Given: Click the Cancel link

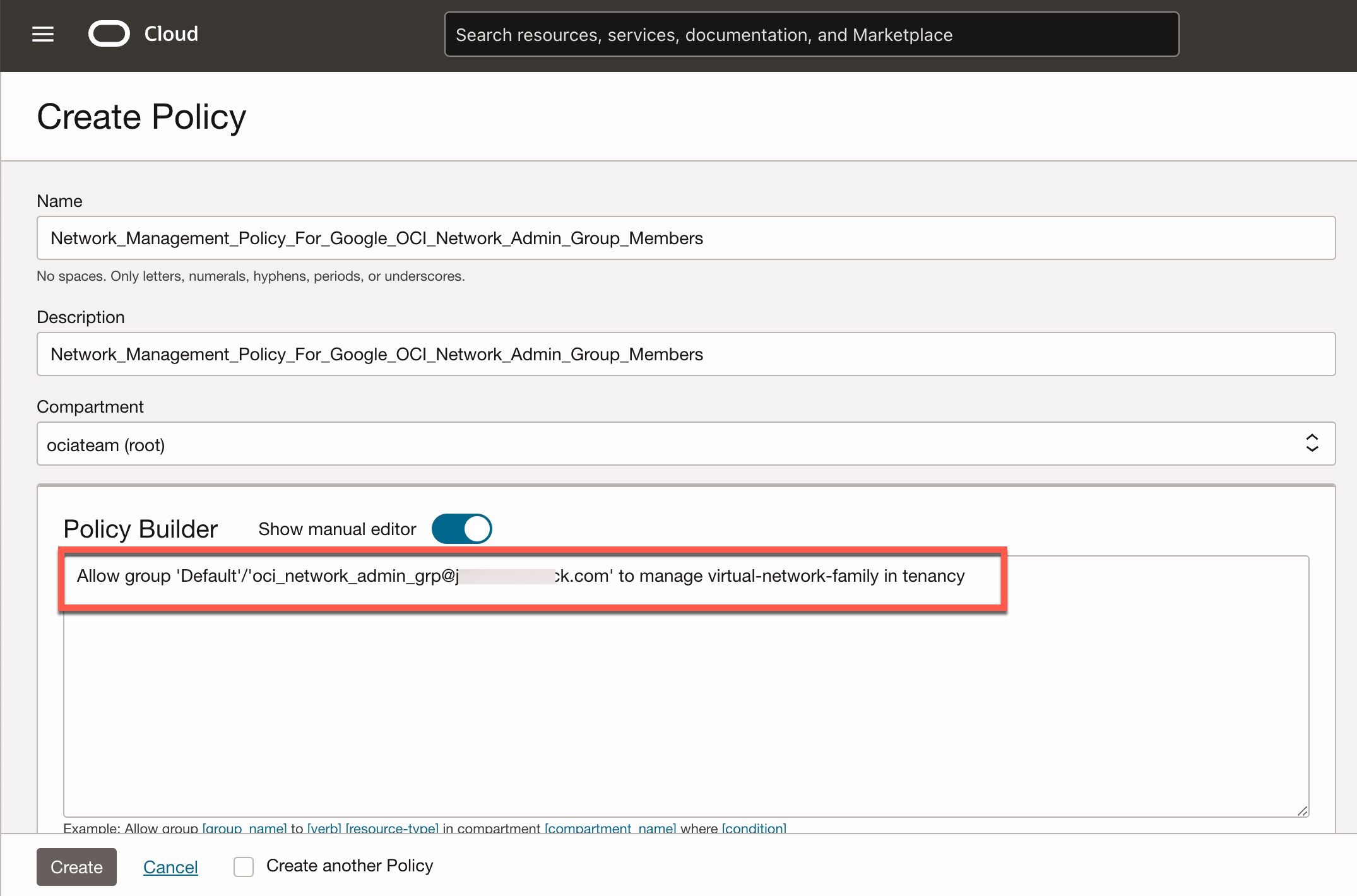Looking at the screenshot, I should tap(170, 867).
